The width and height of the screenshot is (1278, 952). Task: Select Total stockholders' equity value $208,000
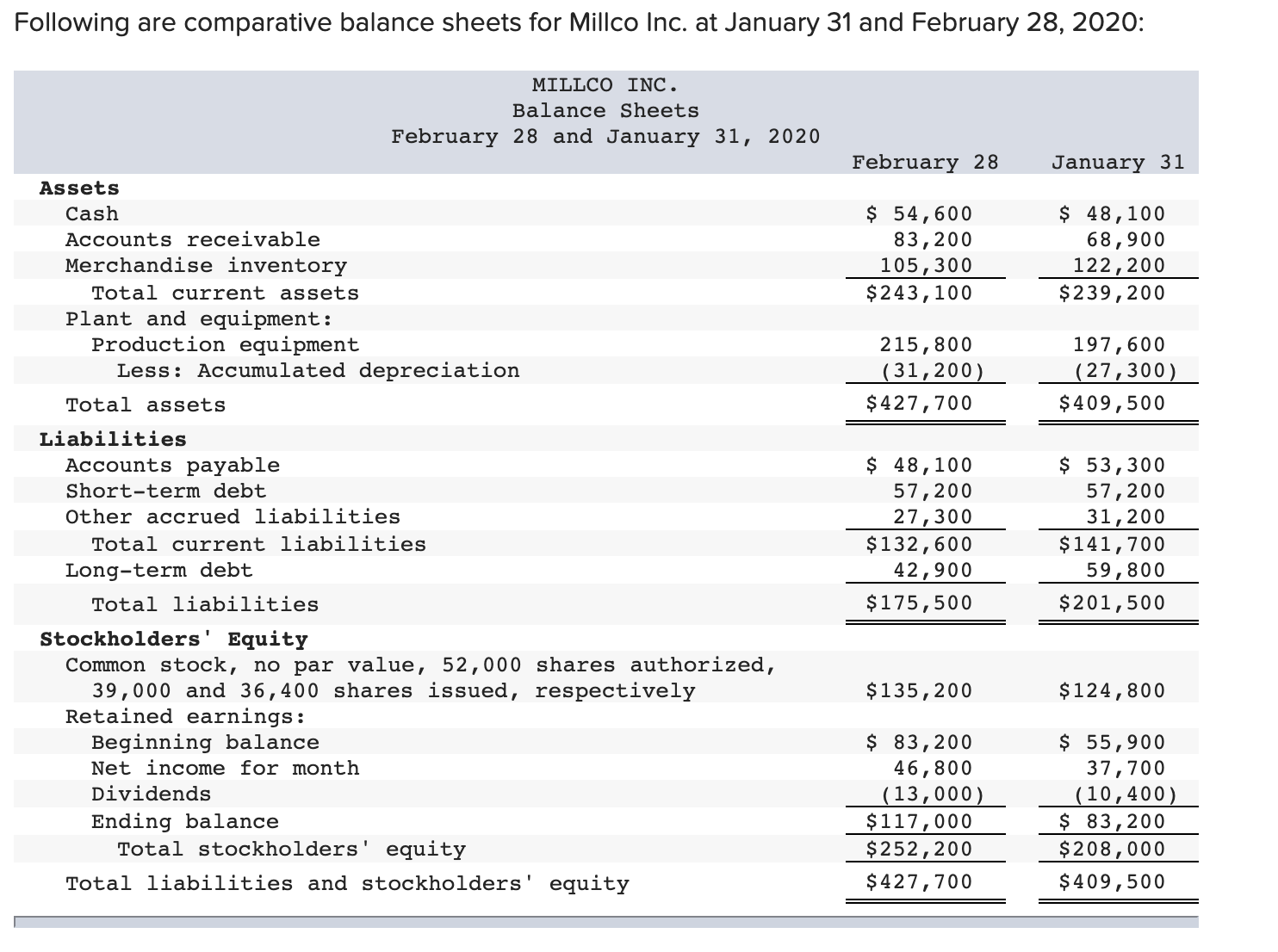(1112, 849)
